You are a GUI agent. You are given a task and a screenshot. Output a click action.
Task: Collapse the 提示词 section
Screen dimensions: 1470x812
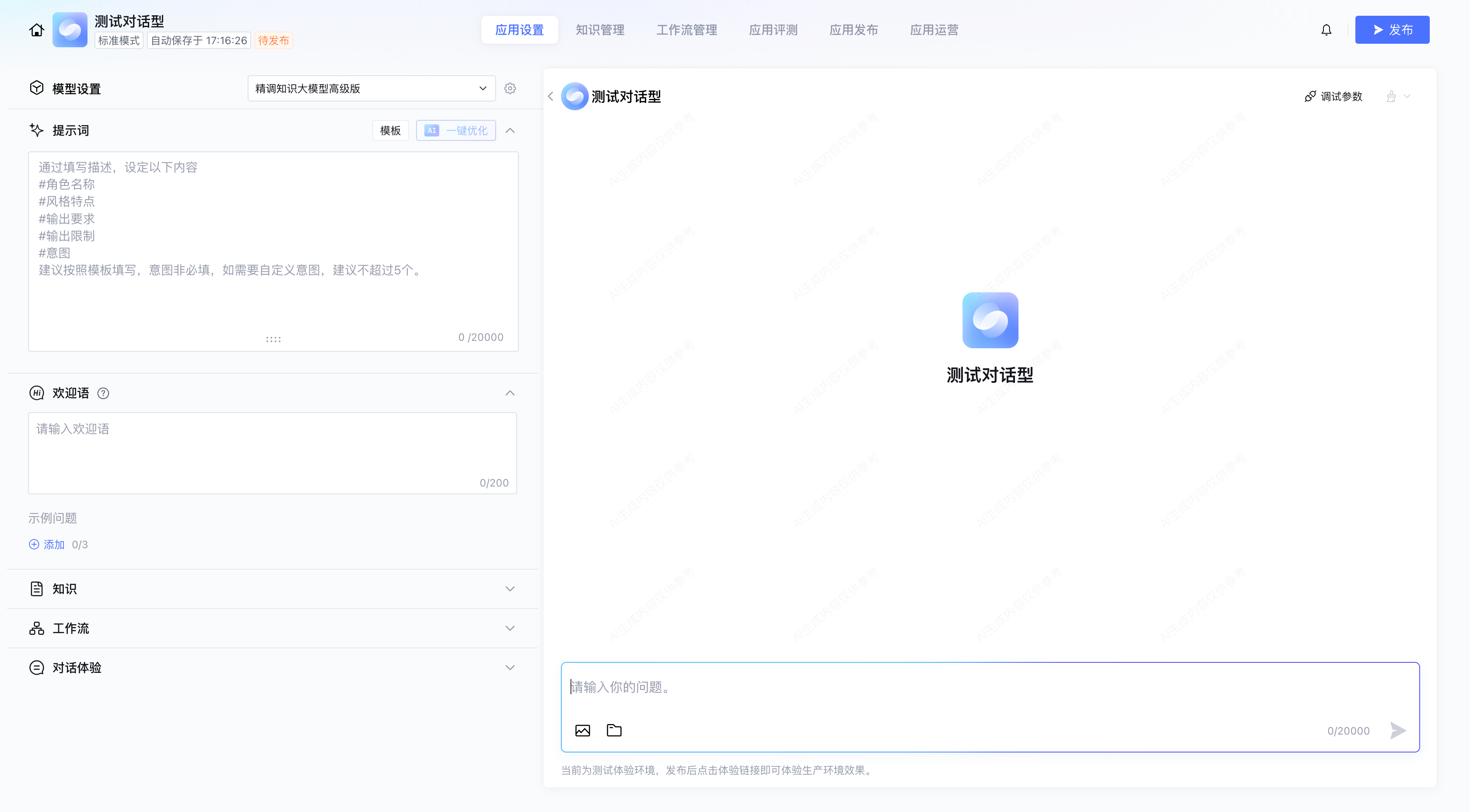point(510,131)
